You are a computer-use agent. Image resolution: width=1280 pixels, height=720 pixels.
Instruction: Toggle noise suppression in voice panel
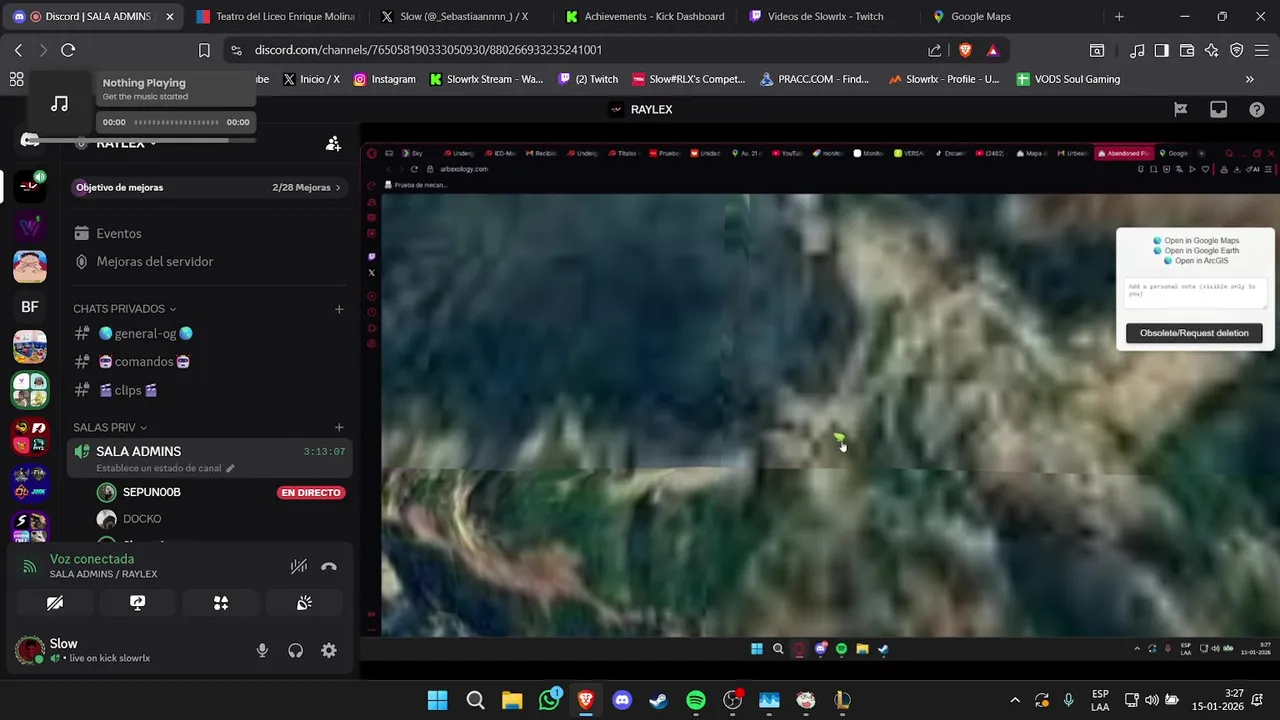coord(298,567)
